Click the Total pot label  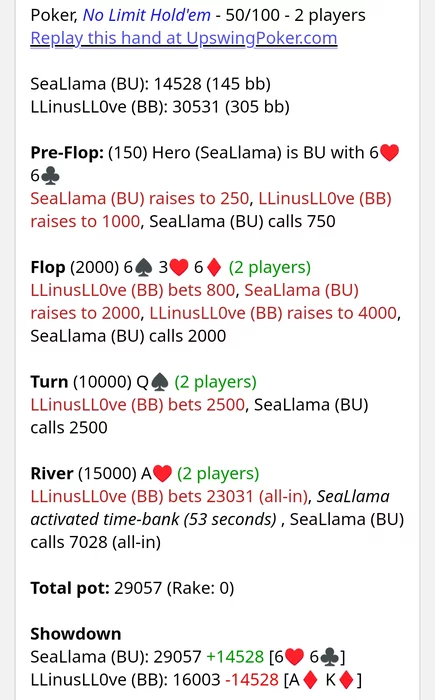click(70, 588)
